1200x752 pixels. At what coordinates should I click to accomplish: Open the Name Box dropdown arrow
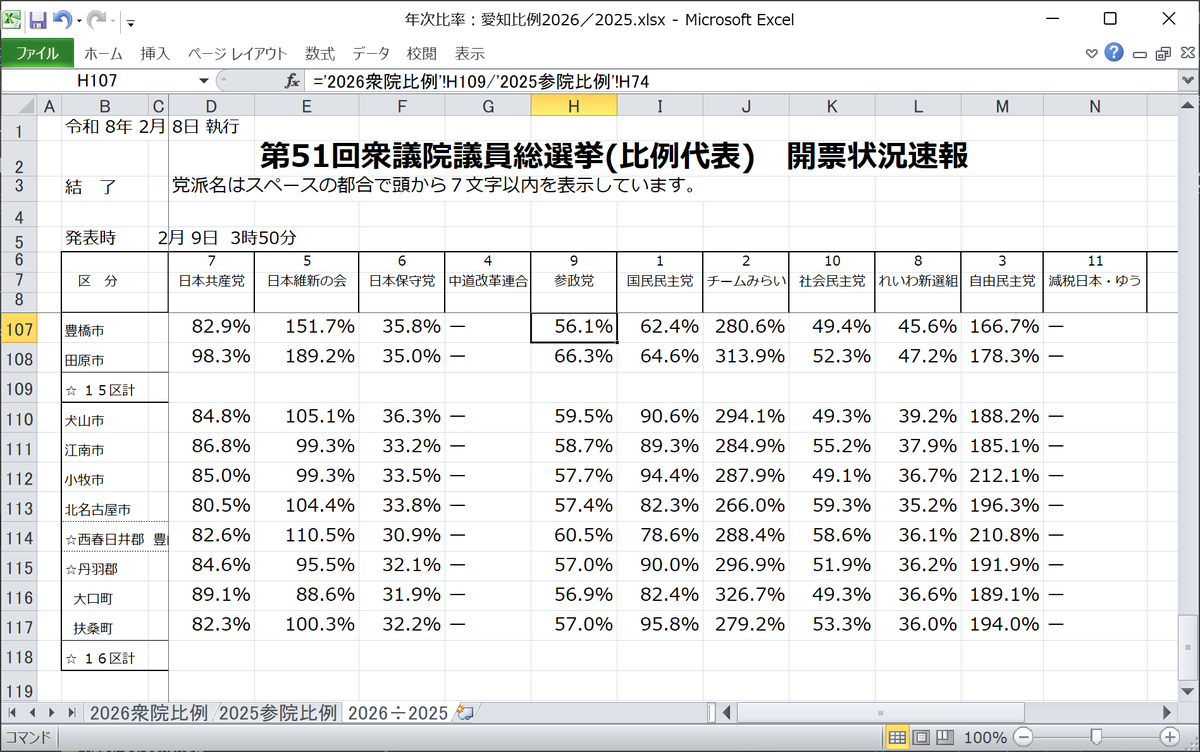coord(204,80)
